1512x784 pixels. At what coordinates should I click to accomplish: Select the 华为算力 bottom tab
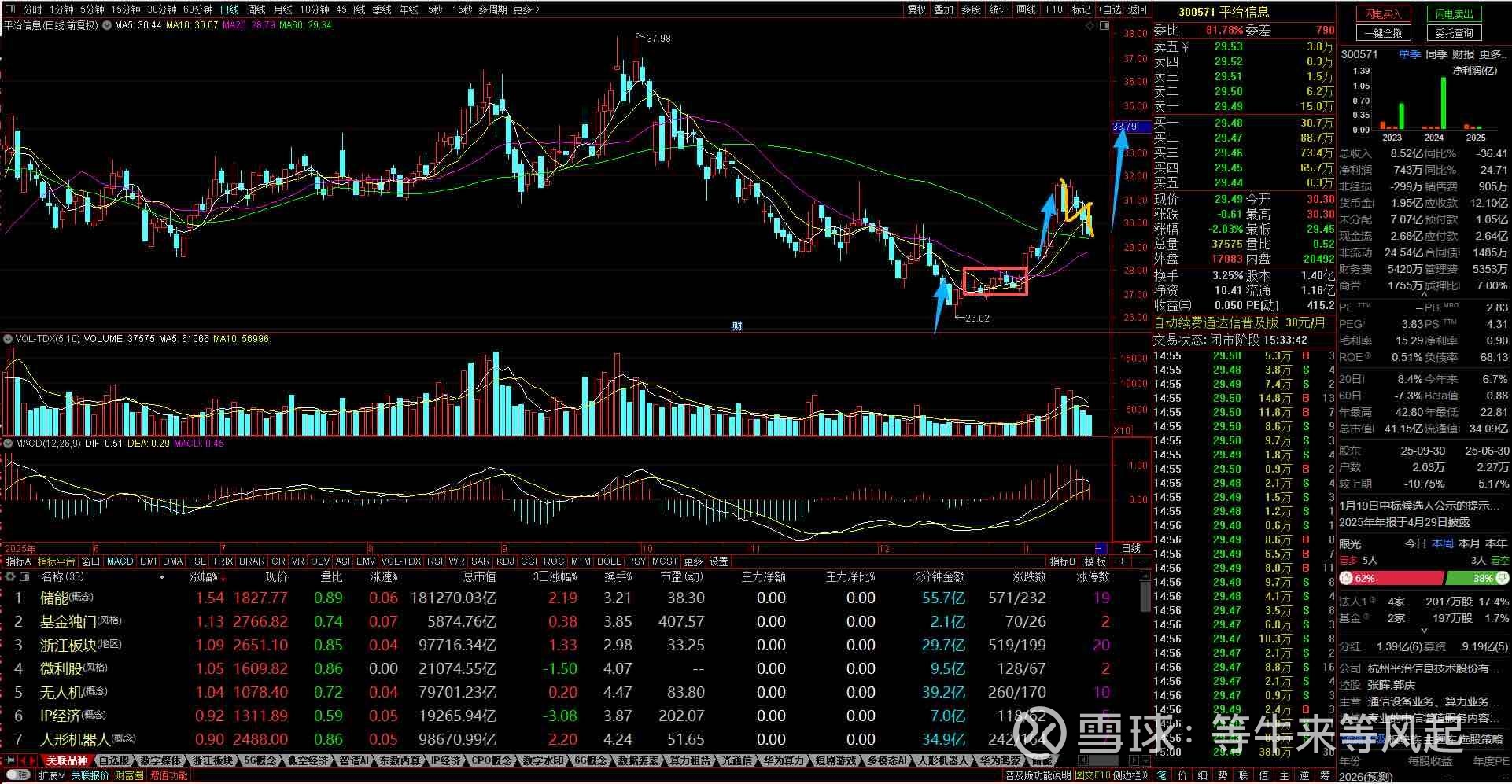(x=784, y=760)
